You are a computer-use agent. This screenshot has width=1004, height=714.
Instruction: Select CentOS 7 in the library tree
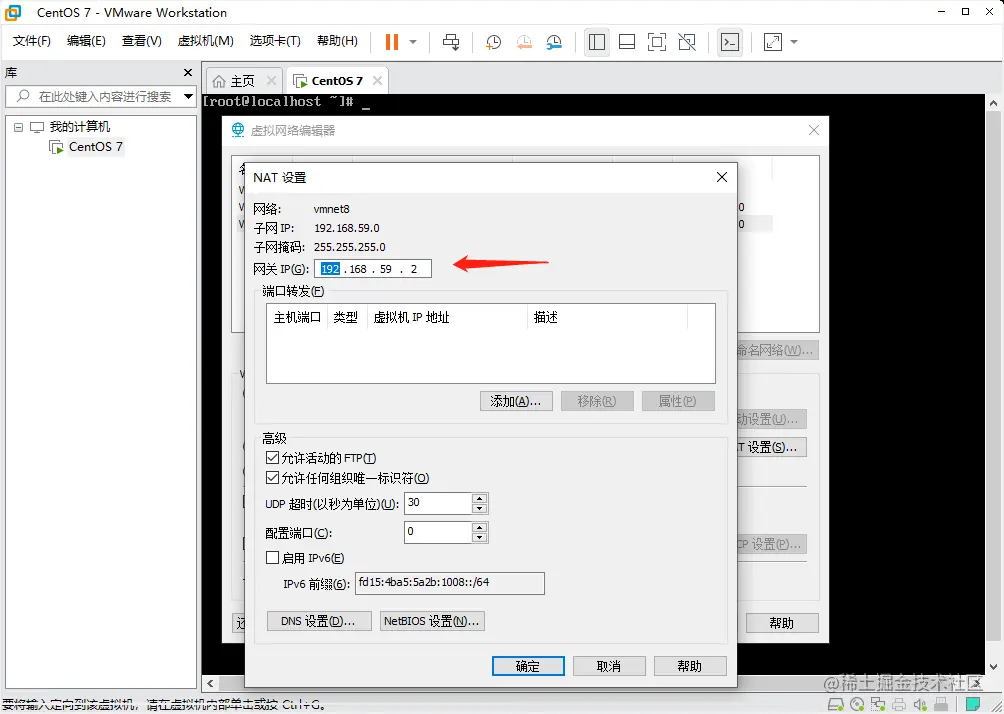click(x=95, y=147)
